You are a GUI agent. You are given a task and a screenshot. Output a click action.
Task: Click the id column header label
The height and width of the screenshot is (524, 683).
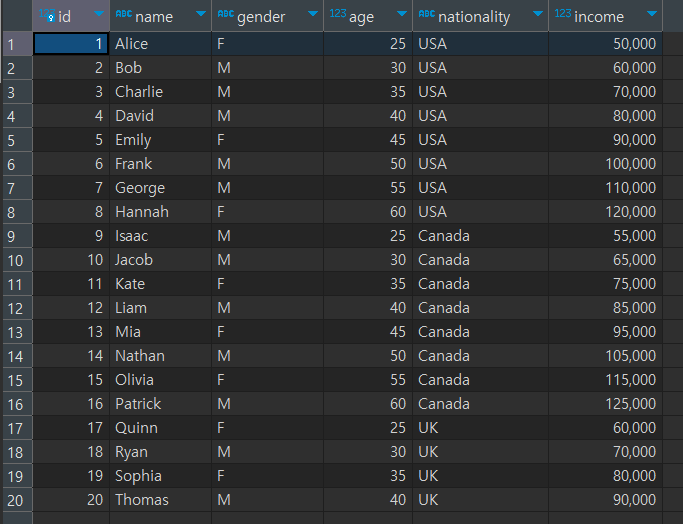click(64, 17)
